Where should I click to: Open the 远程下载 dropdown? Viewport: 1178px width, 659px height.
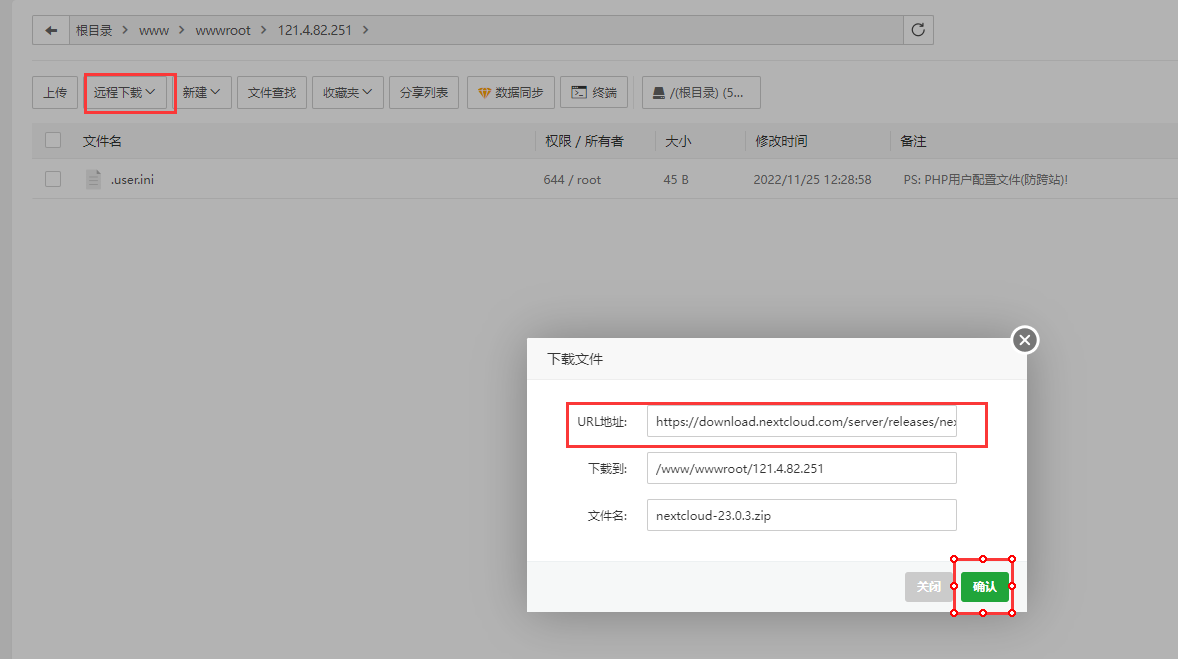click(125, 92)
